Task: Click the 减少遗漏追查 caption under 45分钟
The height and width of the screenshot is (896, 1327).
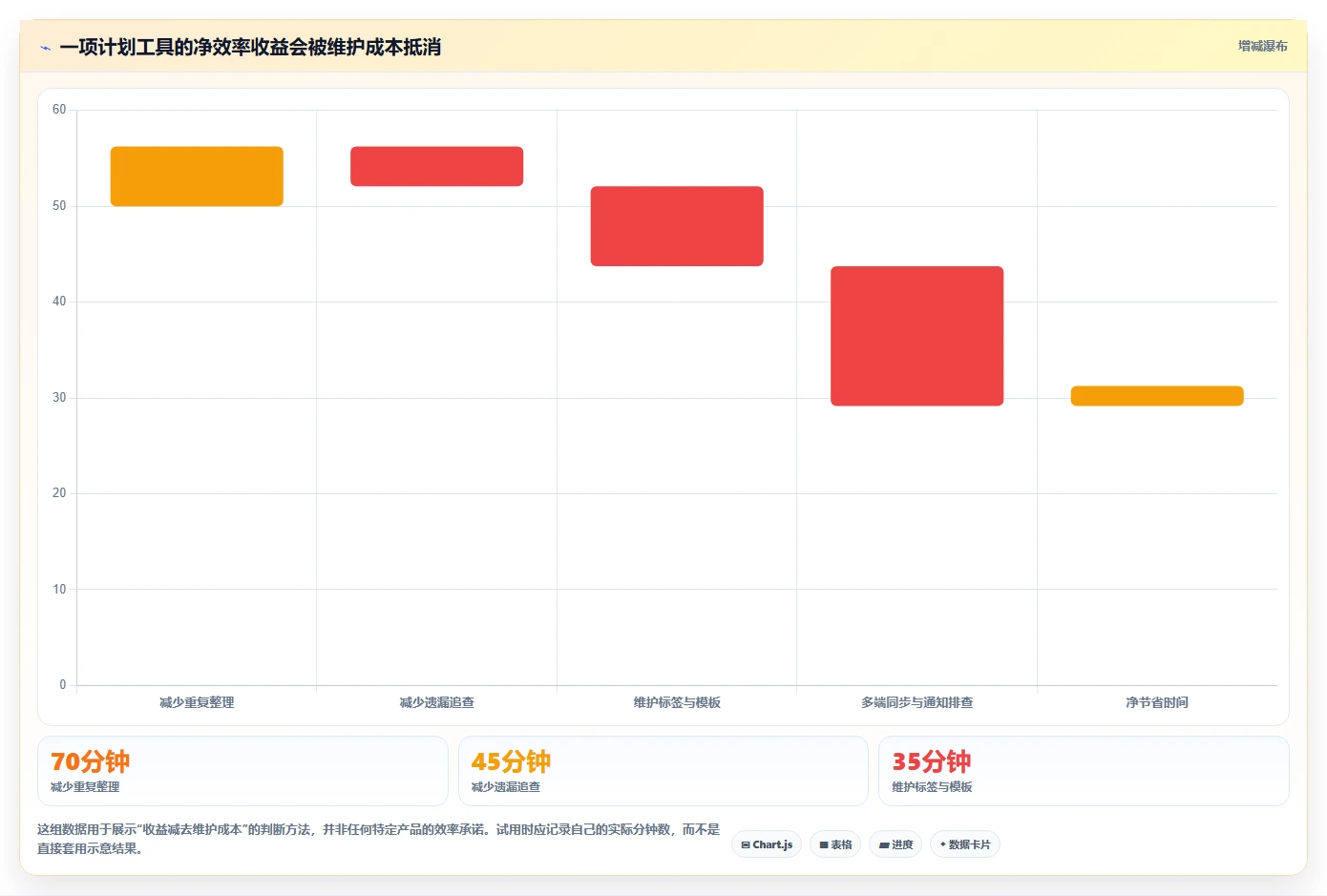Action: 506,787
